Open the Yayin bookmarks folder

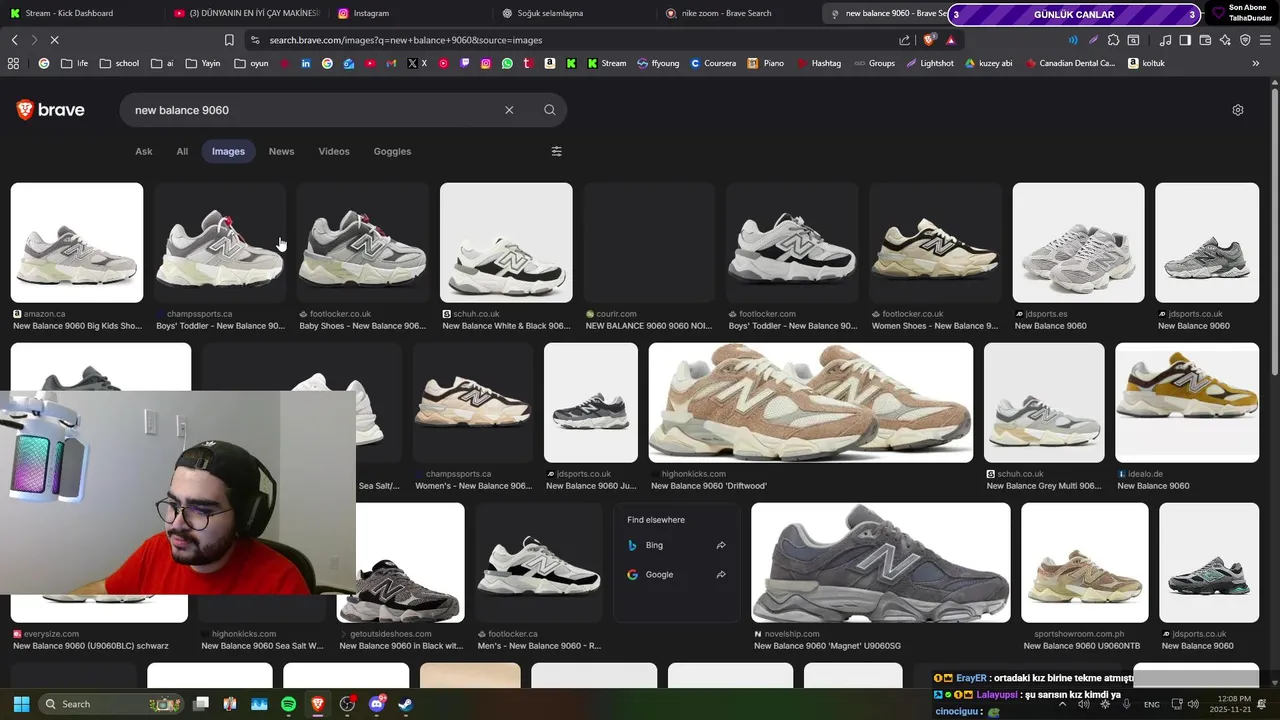pyautogui.click(x=203, y=63)
